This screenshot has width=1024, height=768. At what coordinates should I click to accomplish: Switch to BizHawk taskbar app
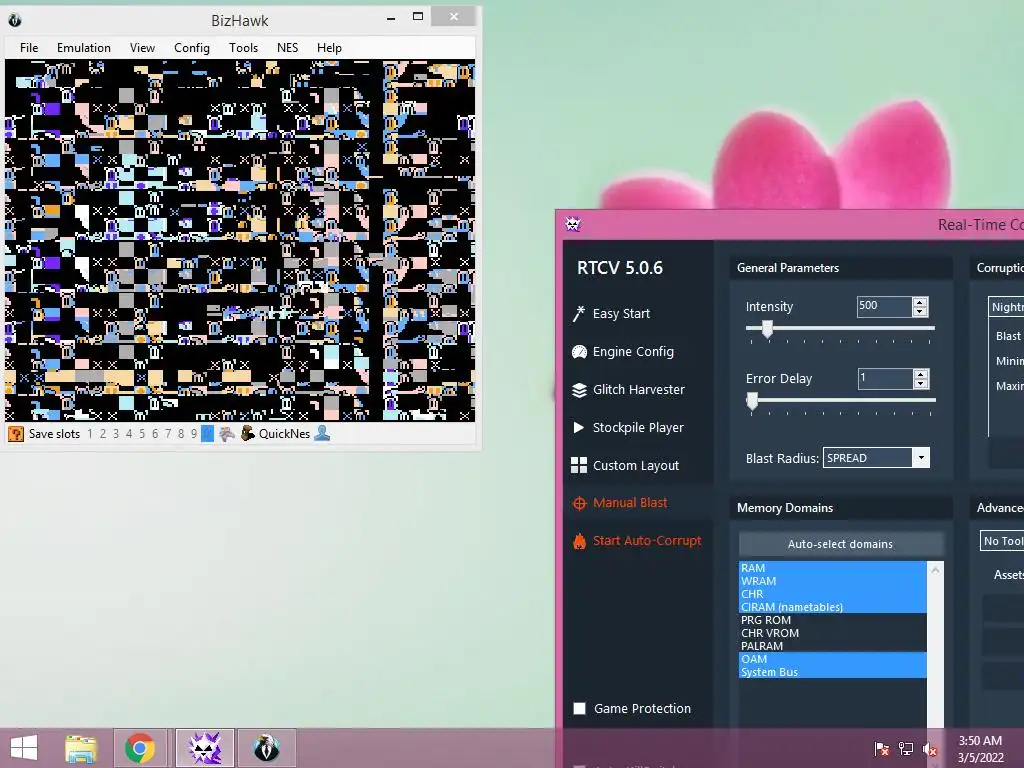point(266,748)
